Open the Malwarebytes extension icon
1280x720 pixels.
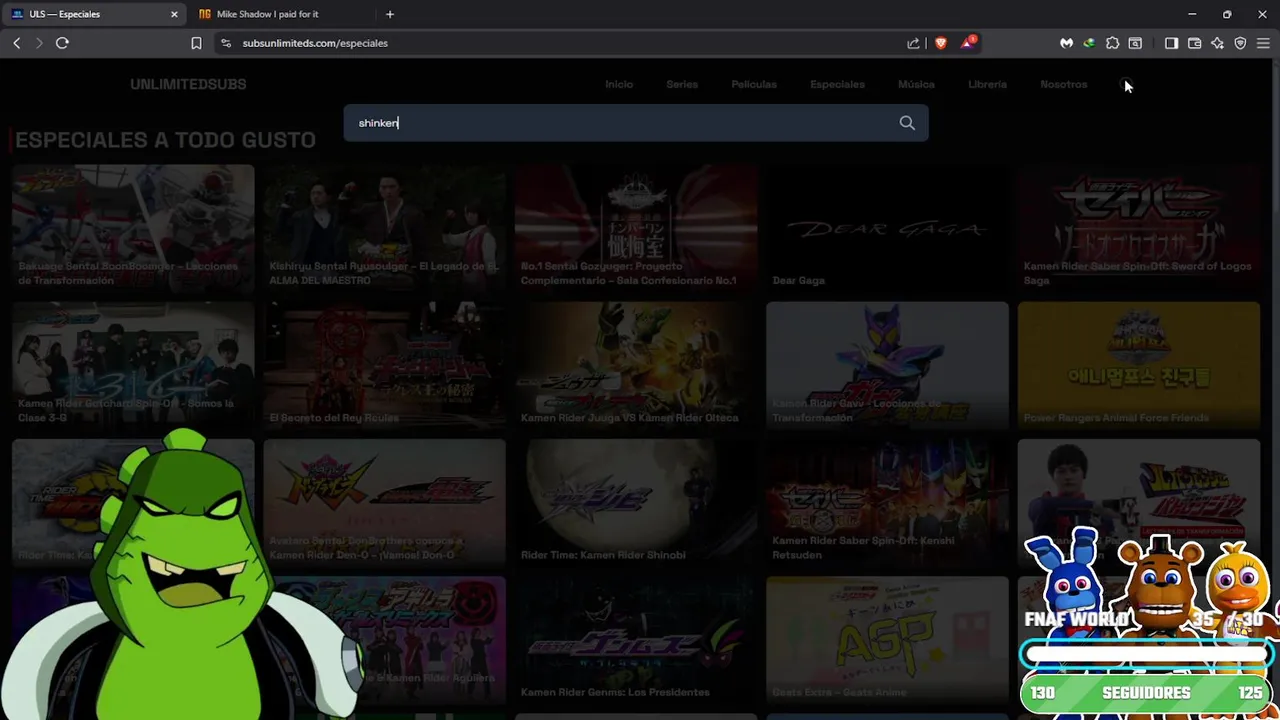click(1067, 43)
